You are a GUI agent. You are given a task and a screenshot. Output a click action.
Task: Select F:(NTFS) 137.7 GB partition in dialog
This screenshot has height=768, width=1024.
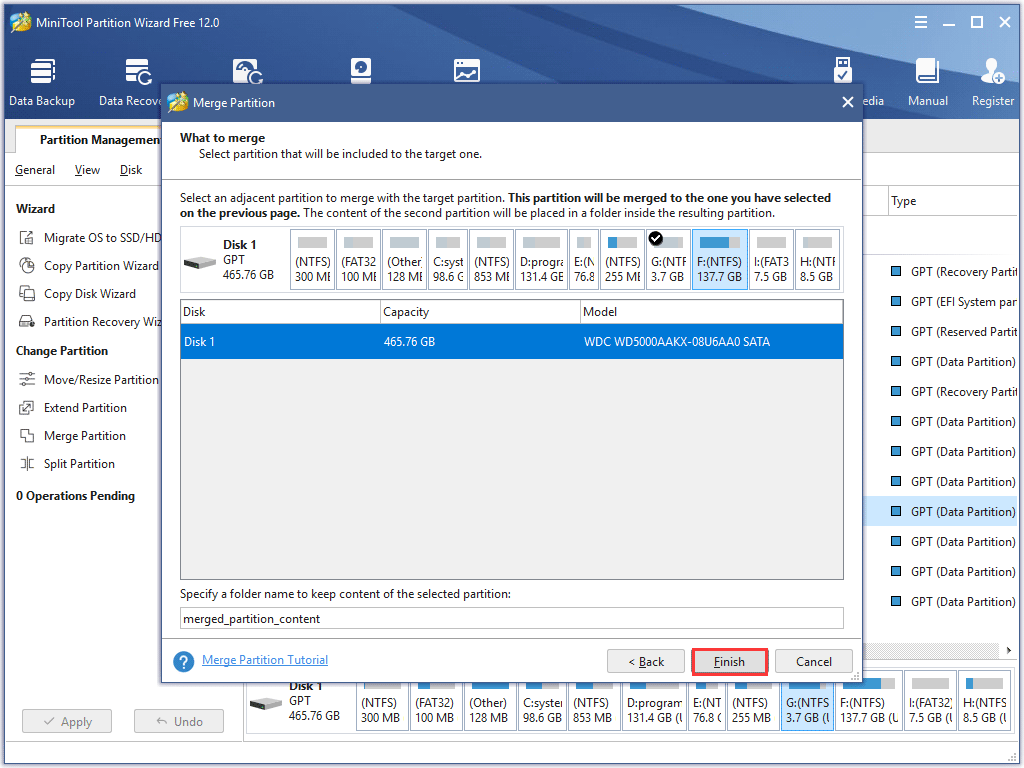point(719,259)
